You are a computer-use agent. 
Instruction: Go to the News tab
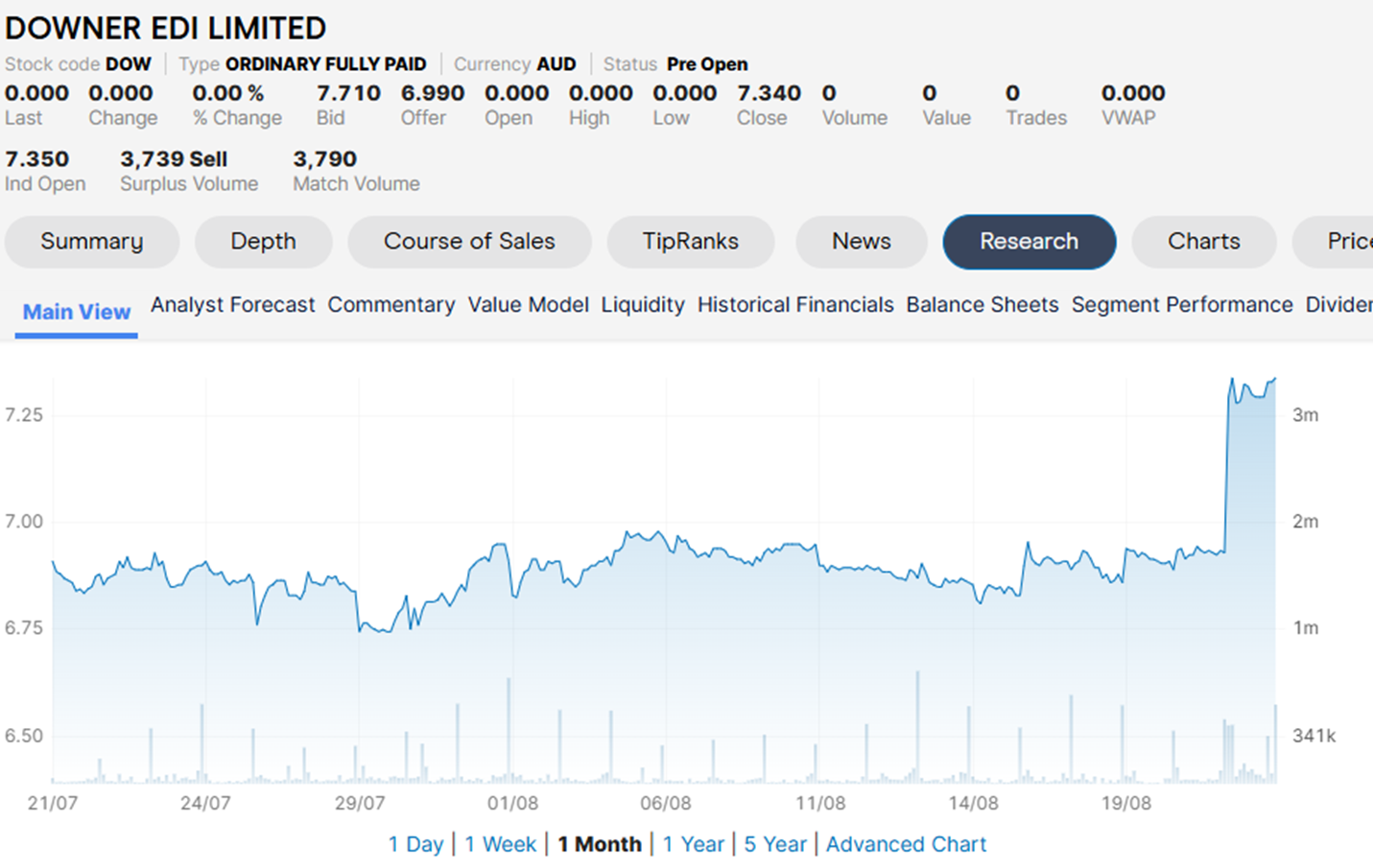(861, 242)
